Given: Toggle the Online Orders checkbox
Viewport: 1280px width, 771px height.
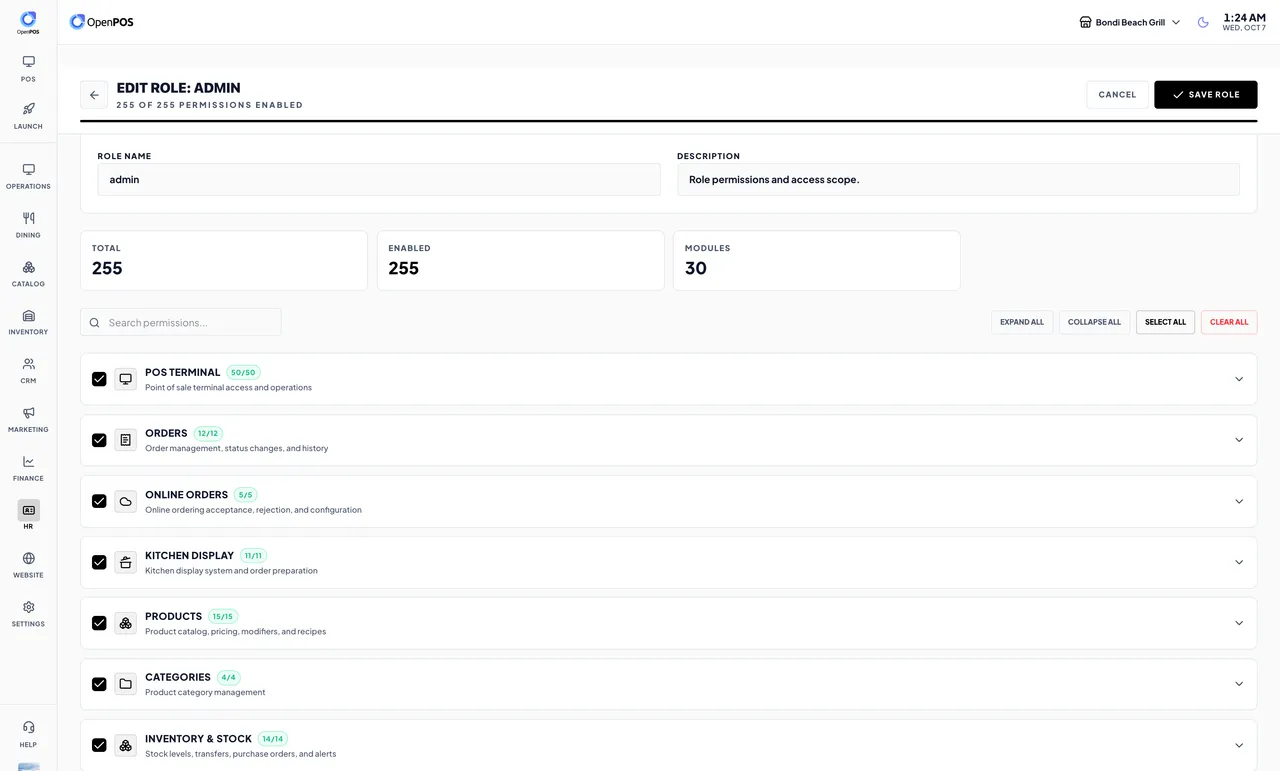Looking at the screenshot, I should 99,501.
